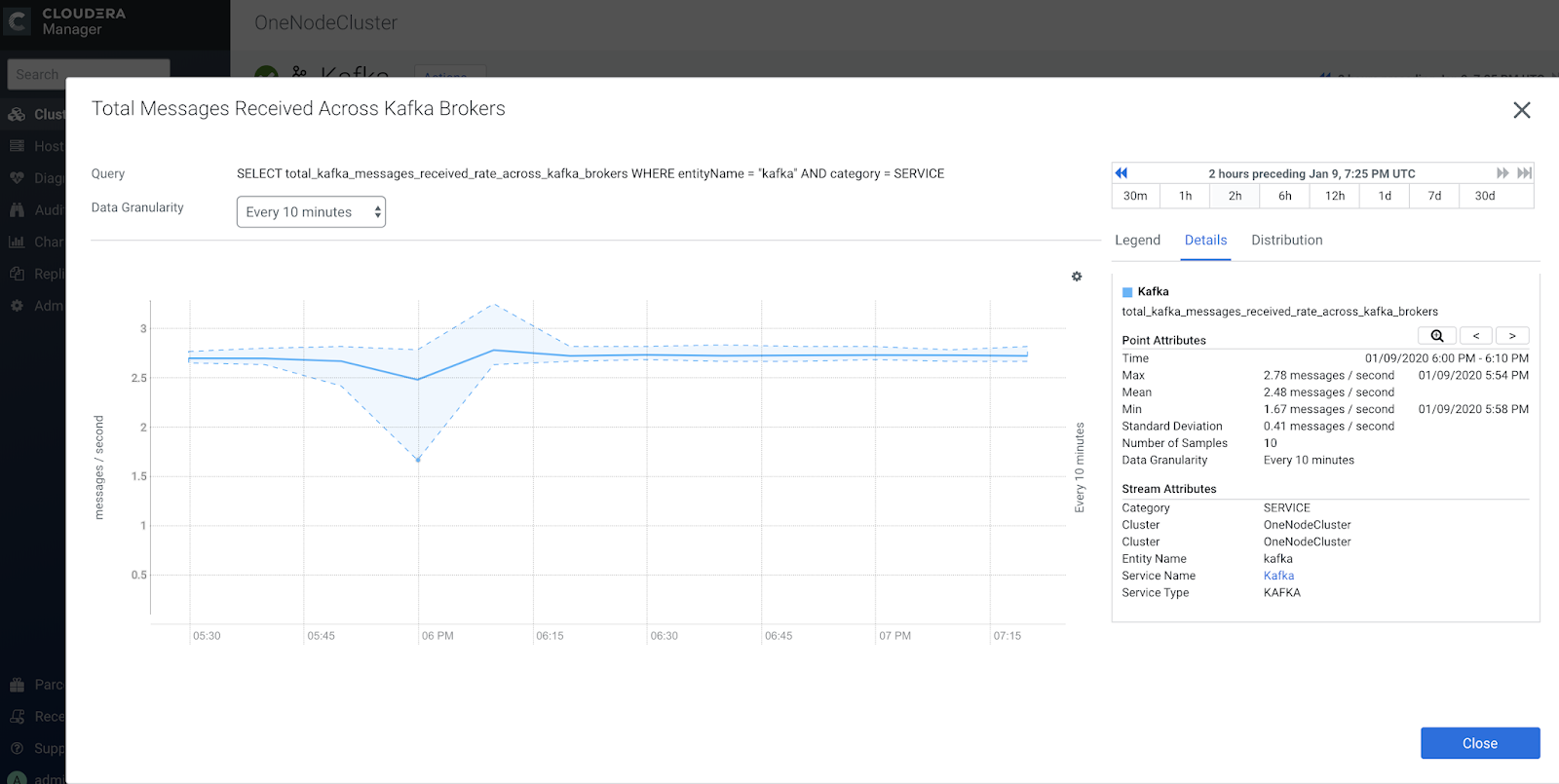Click the OneNodeCluster heading in background
Image resolution: width=1559 pixels, height=784 pixels.
point(325,23)
